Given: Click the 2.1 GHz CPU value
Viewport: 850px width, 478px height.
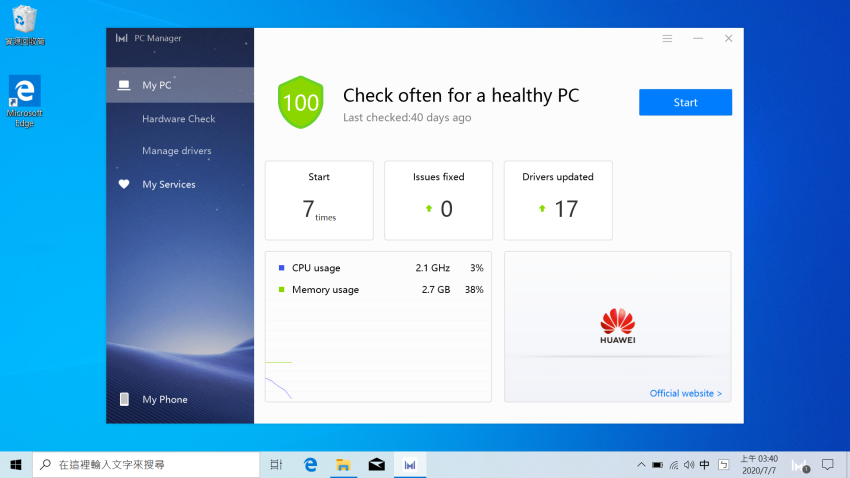Looking at the screenshot, I should pos(433,268).
